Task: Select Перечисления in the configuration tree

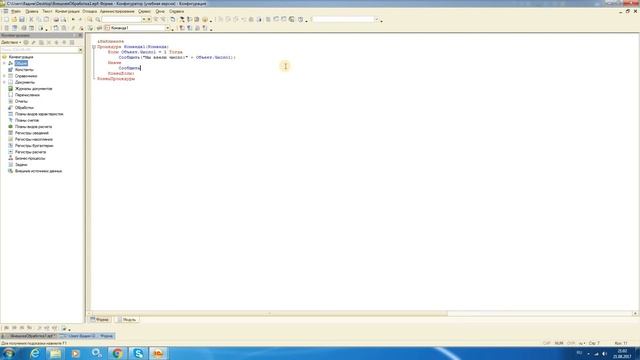Action: click(27, 95)
